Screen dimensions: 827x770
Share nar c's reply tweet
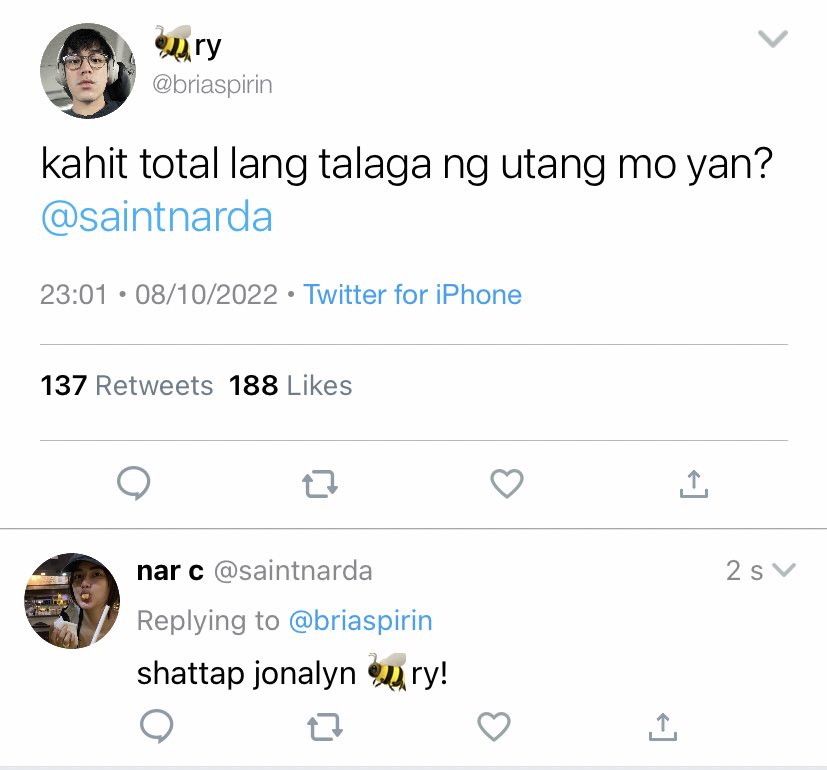pos(662,727)
